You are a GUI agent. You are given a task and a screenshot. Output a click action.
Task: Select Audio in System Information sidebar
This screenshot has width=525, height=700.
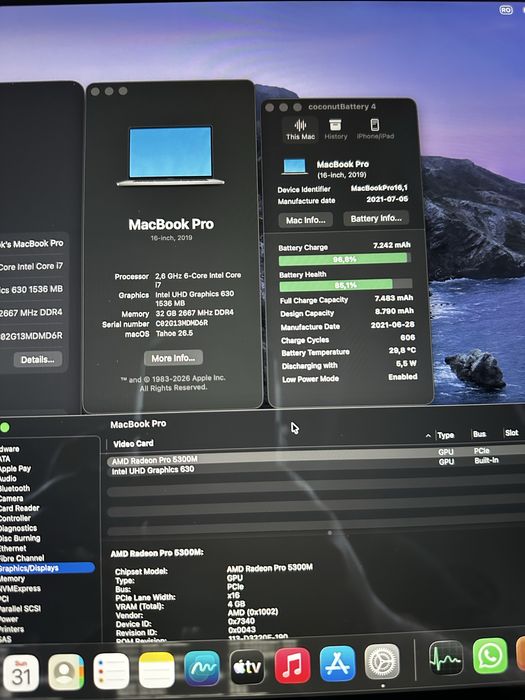coord(8,479)
